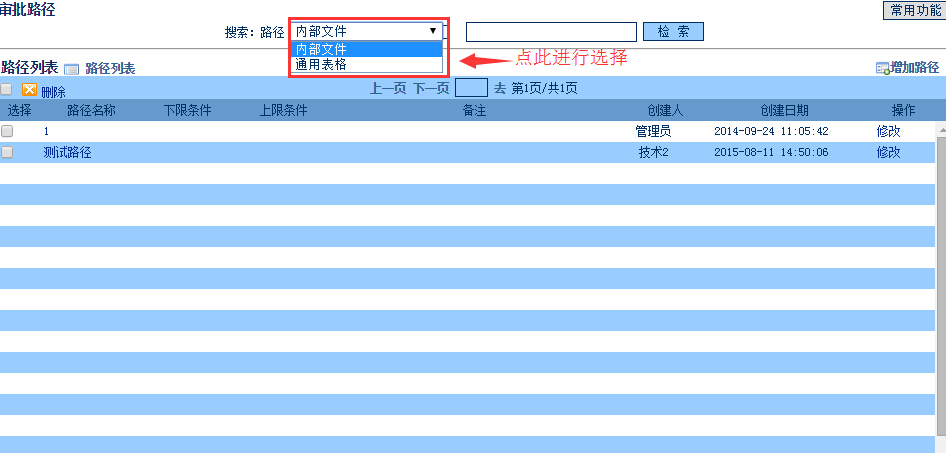This screenshot has width=946, height=453.
Task: Click the 备注 column header
Action: [x=474, y=110]
